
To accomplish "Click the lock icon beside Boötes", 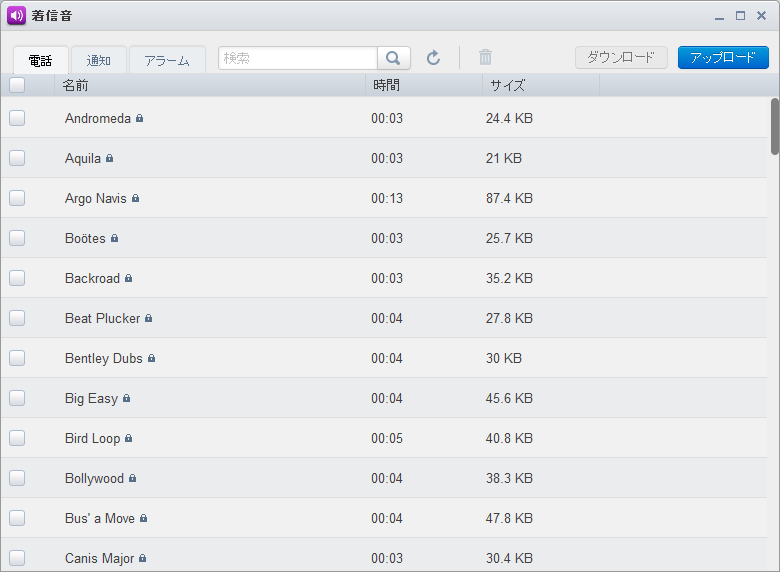I will click(114, 238).
